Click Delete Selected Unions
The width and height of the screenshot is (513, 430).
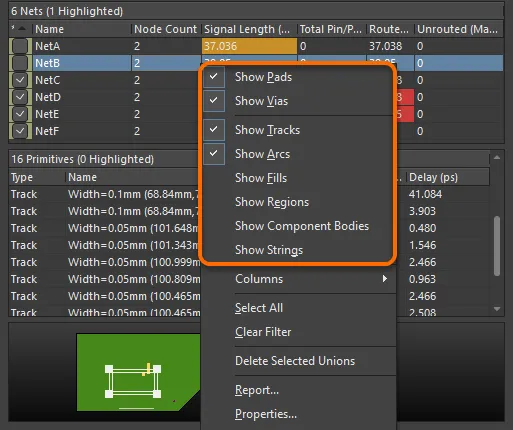tap(295, 361)
